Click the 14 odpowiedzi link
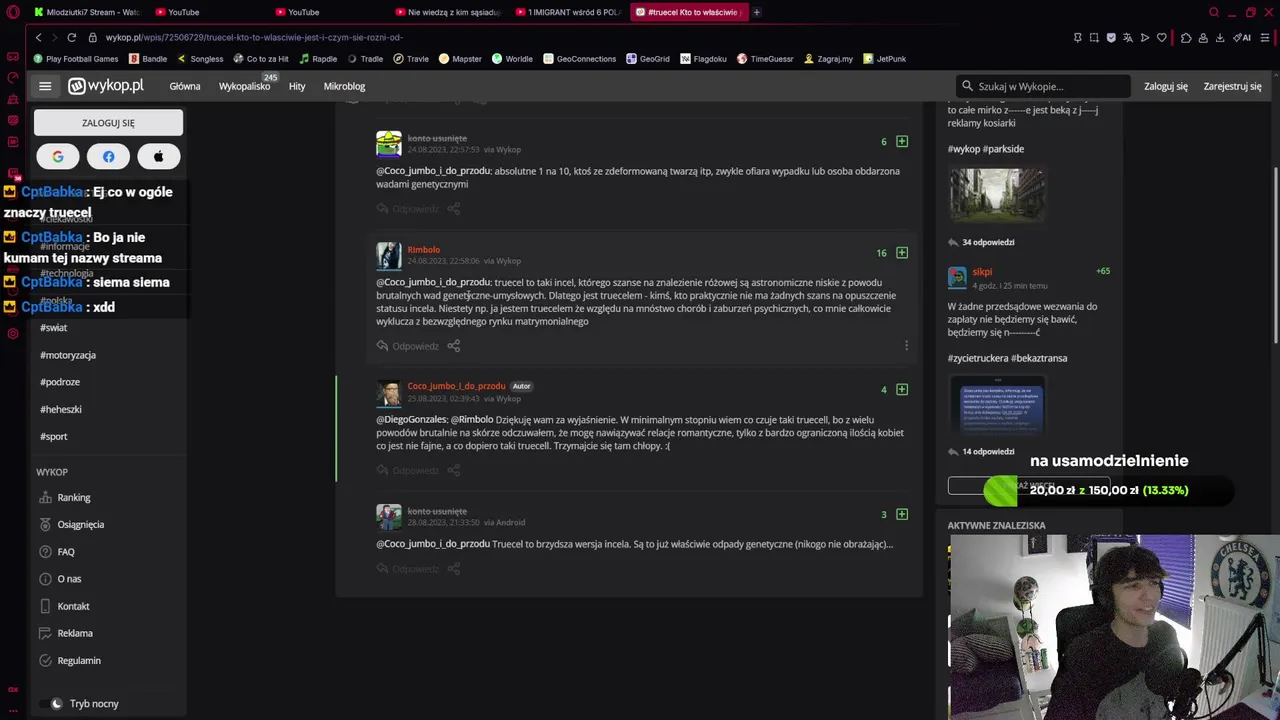Viewport: 1280px width, 720px height. tap(988, 452)
